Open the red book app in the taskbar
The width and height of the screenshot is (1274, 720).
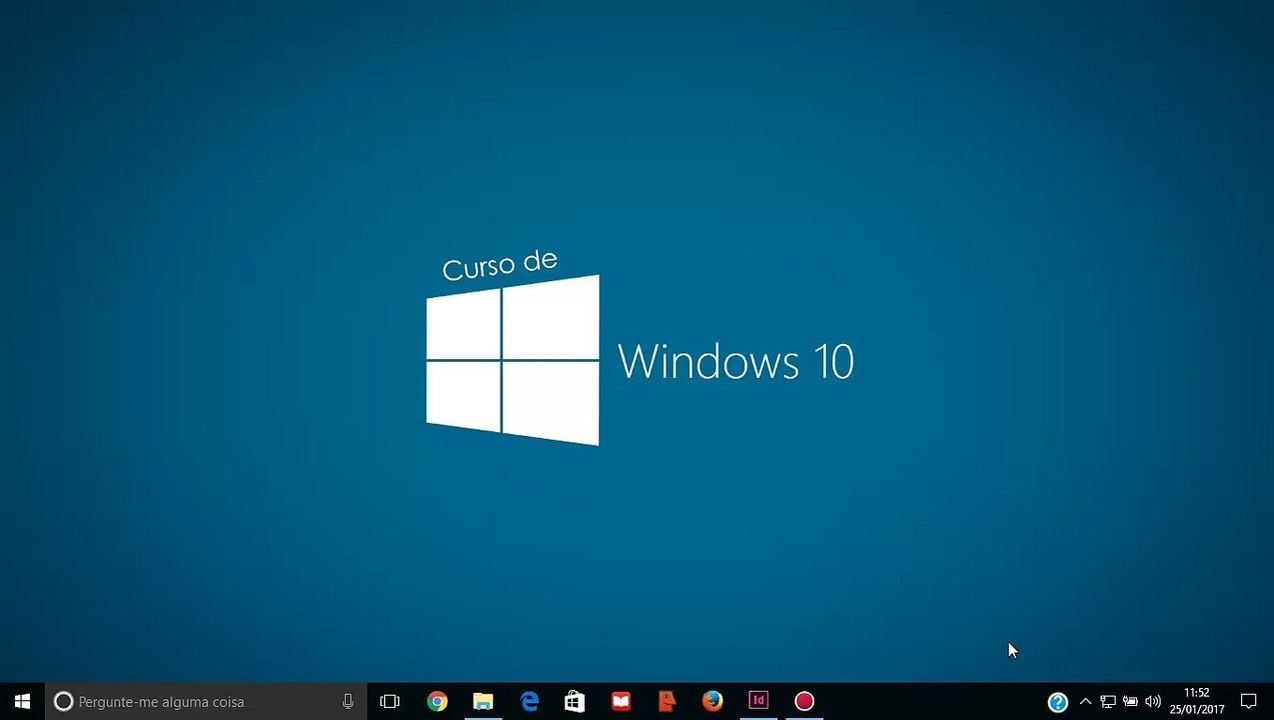pos(621,701)
